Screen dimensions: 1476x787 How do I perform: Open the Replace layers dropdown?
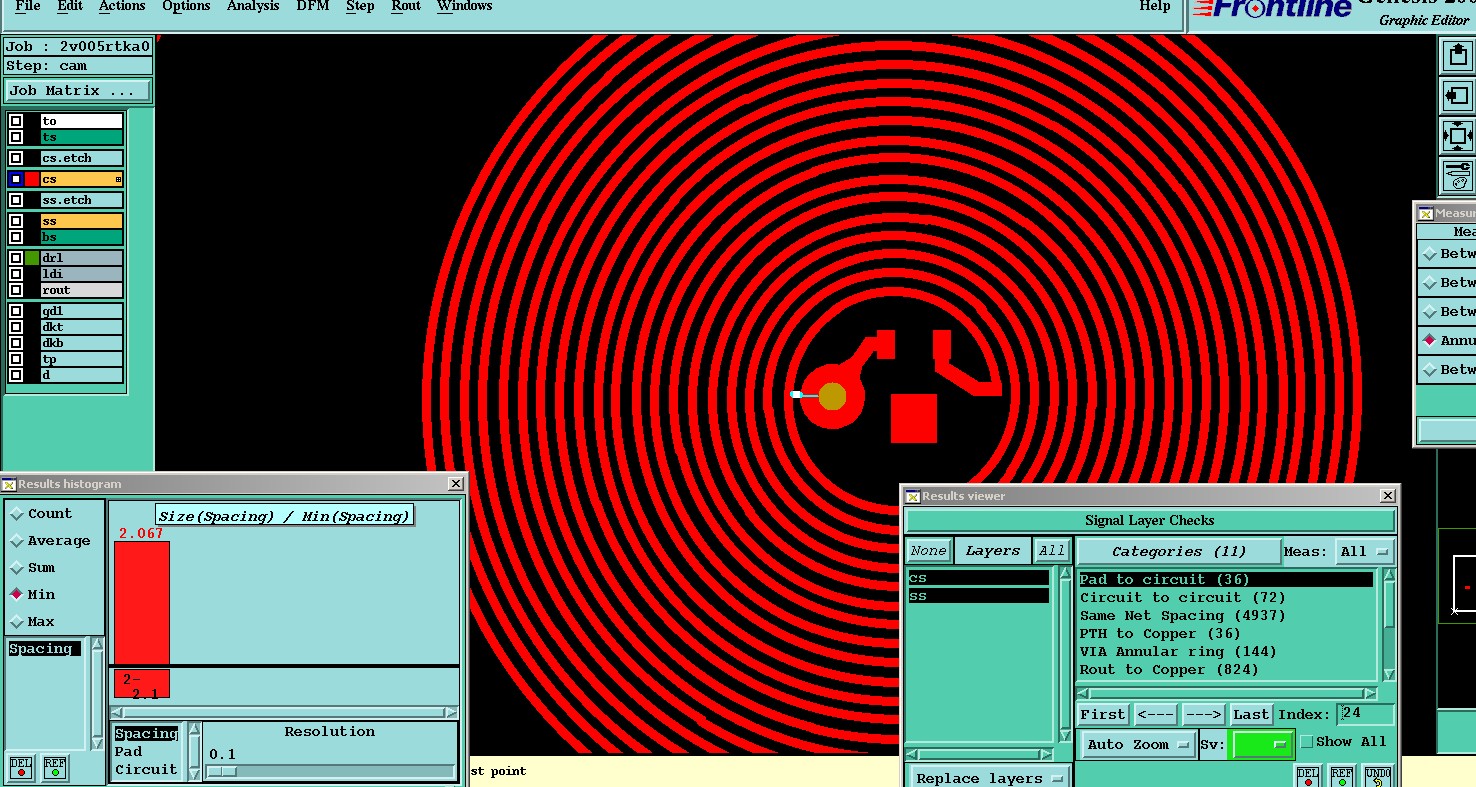(988, 778)
